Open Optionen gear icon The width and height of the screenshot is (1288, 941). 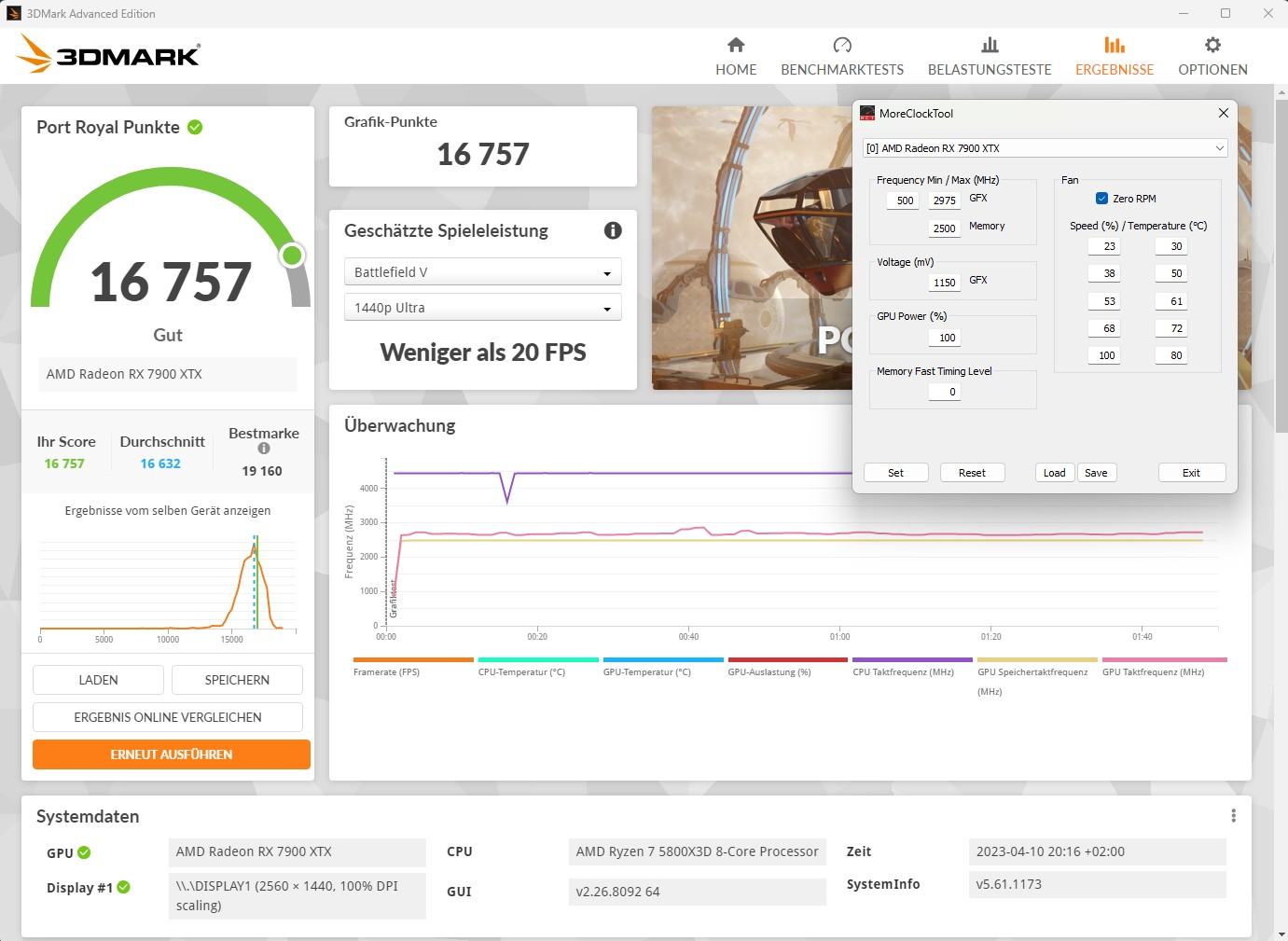[x=1212, y=45]
